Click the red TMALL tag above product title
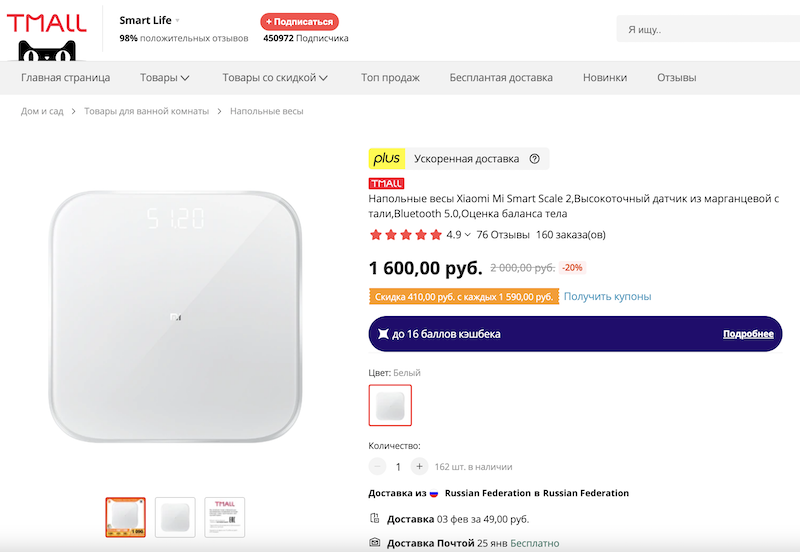The width and height of the screenshot is (800, 552). (x=386, y=184)
